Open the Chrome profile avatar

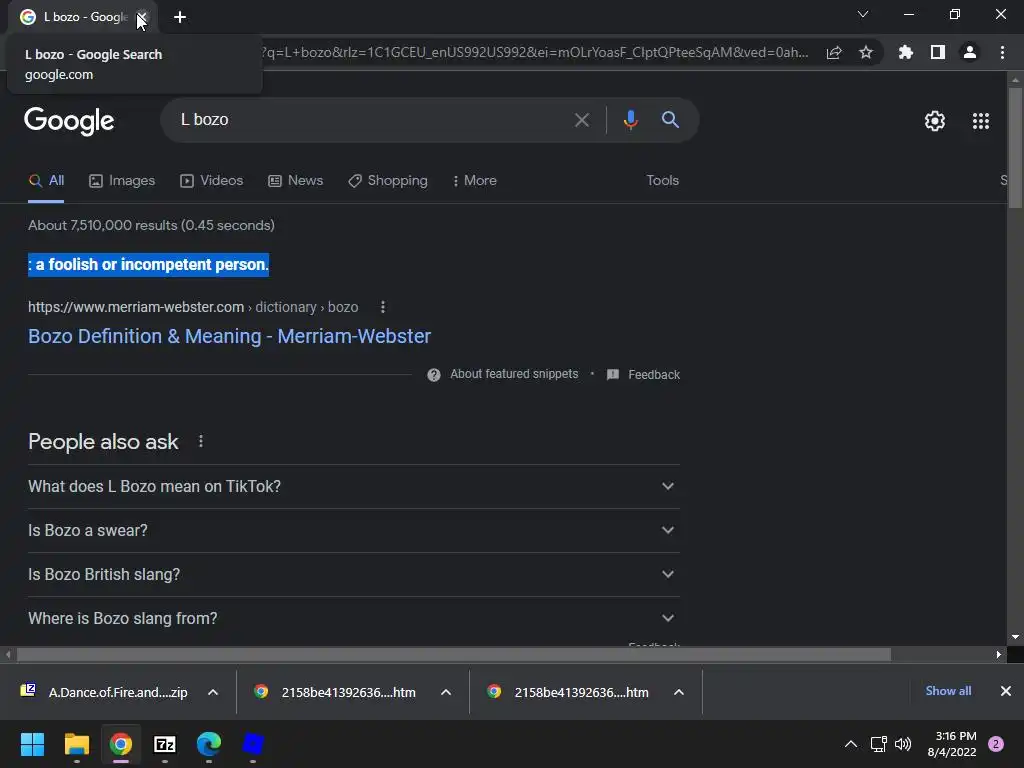coord(970,52)
